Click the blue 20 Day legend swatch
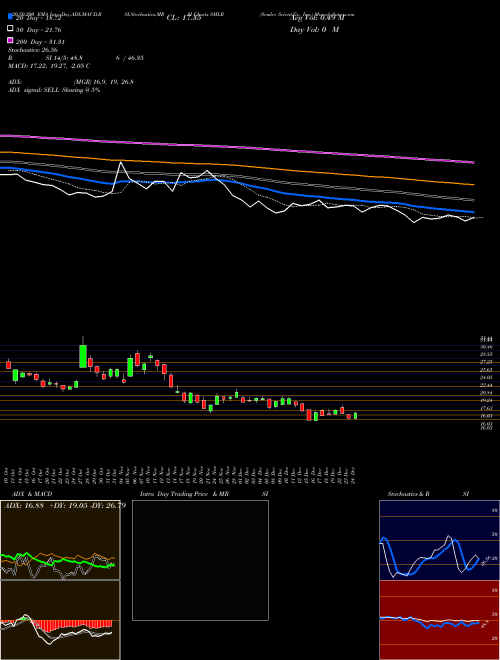Image resolution: width=500 pixels, height=660 pixels. [x=10, y=16]
